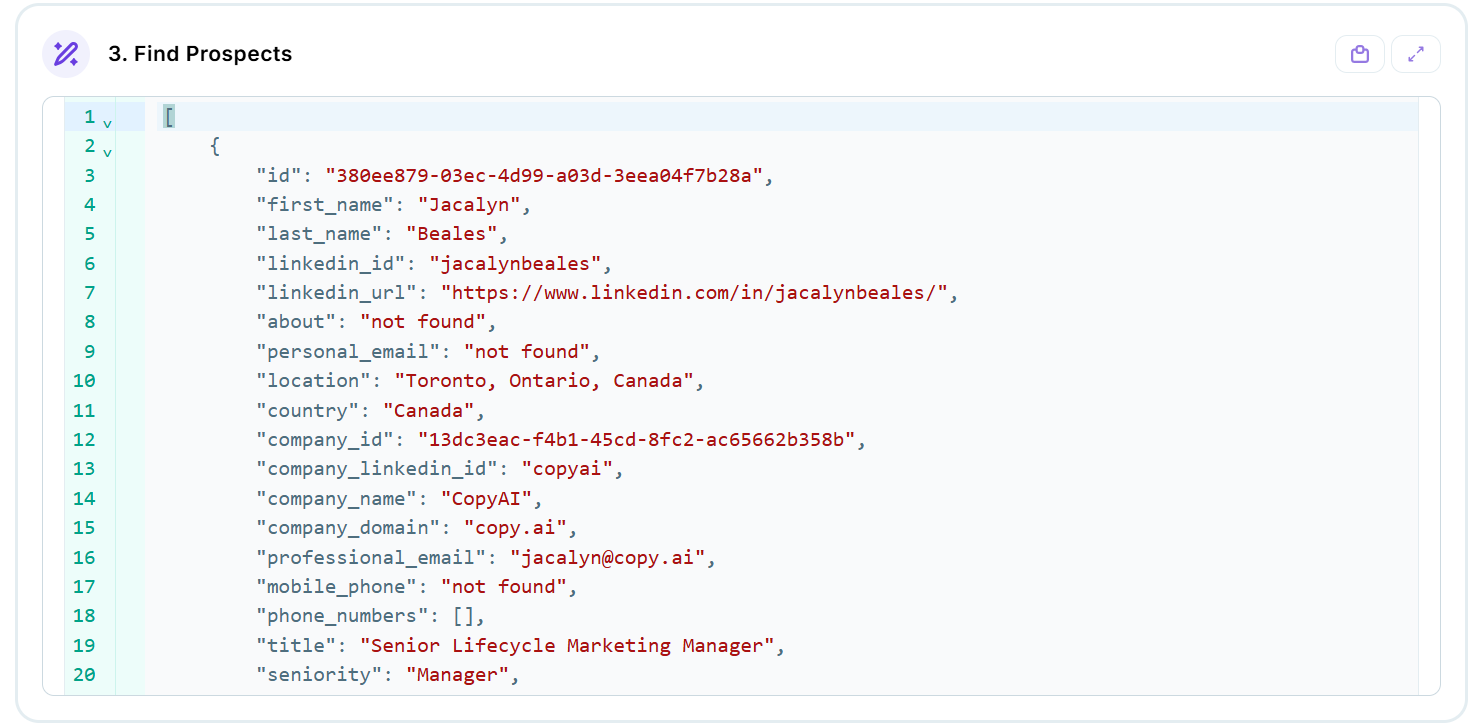1473x726 pixels.
Task: Place cursor at opening bracket on line 1
Action: click(x=169, y=117)
